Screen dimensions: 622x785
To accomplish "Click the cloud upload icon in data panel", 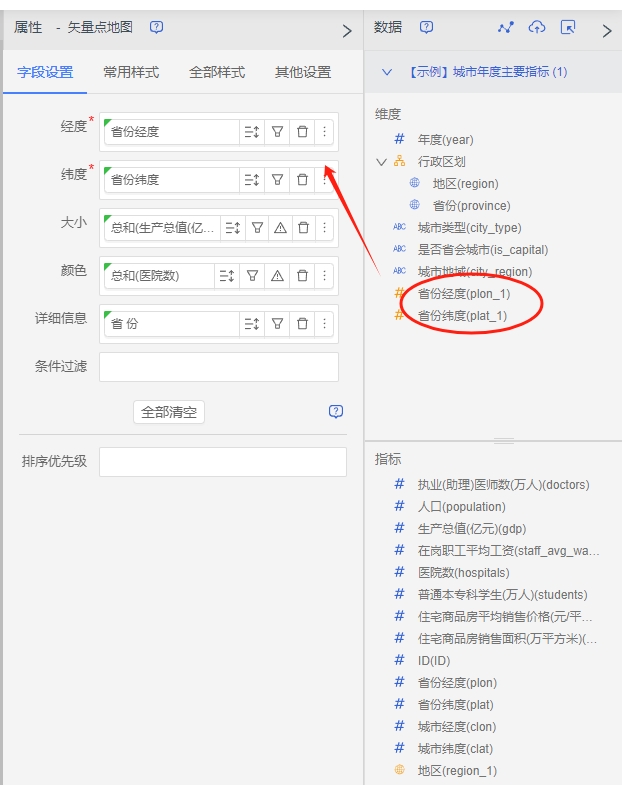I will point(537,28).
